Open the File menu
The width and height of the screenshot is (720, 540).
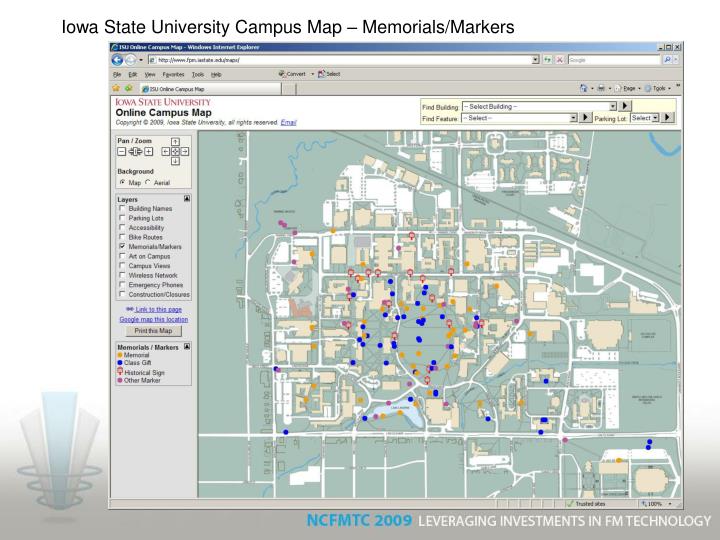tap(117, 74)
